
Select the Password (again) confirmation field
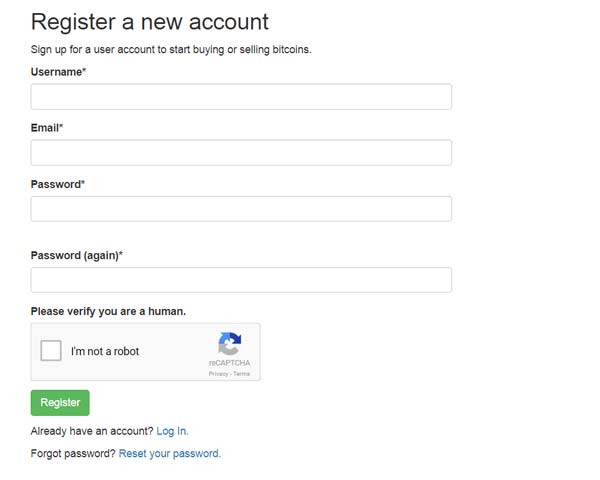[241, 280]
